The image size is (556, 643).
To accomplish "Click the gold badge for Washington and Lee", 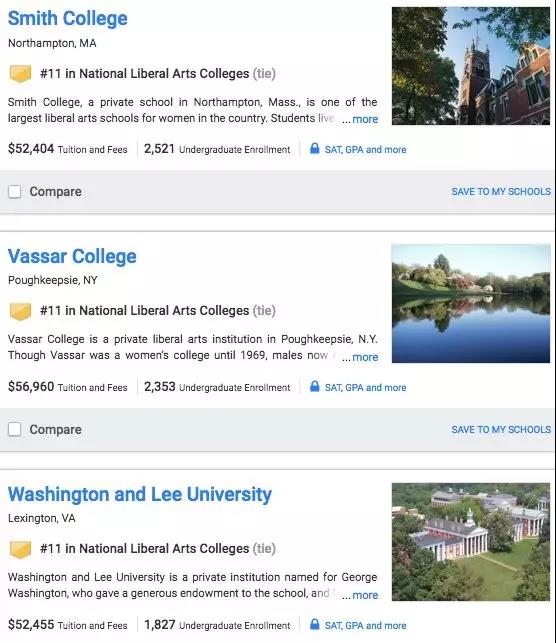I will tap(20, 549).
